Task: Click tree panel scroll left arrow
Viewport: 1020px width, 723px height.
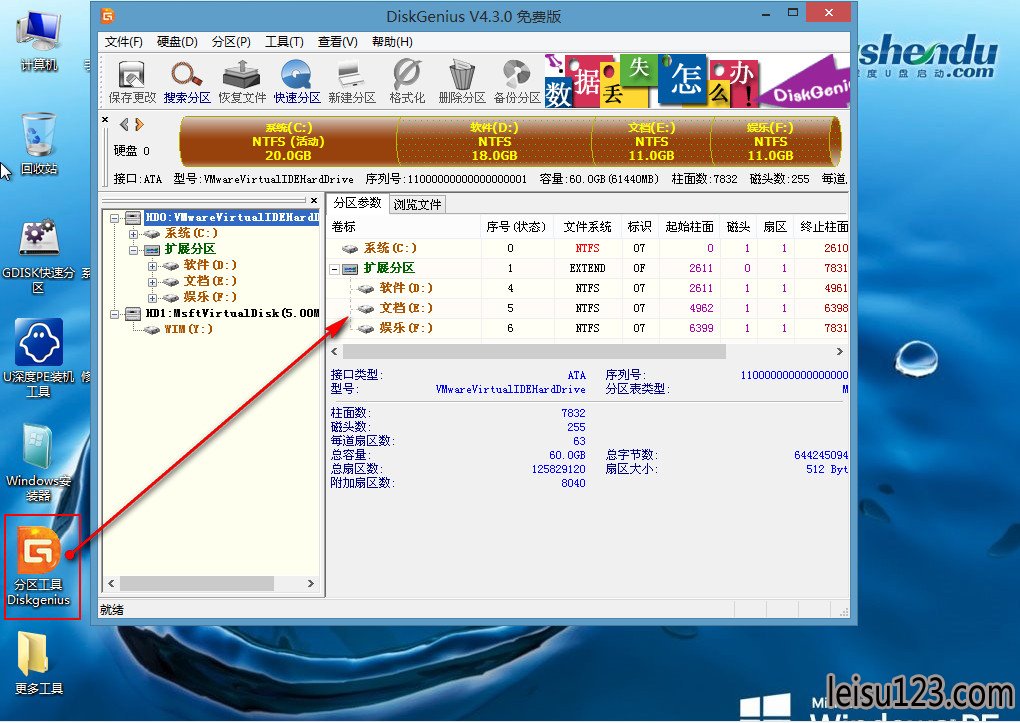Action: pyautogui.click(x=111, y=584)
